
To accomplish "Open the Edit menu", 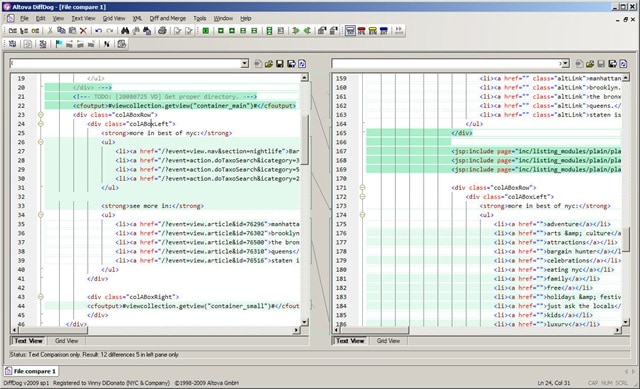I will (40, 18).
